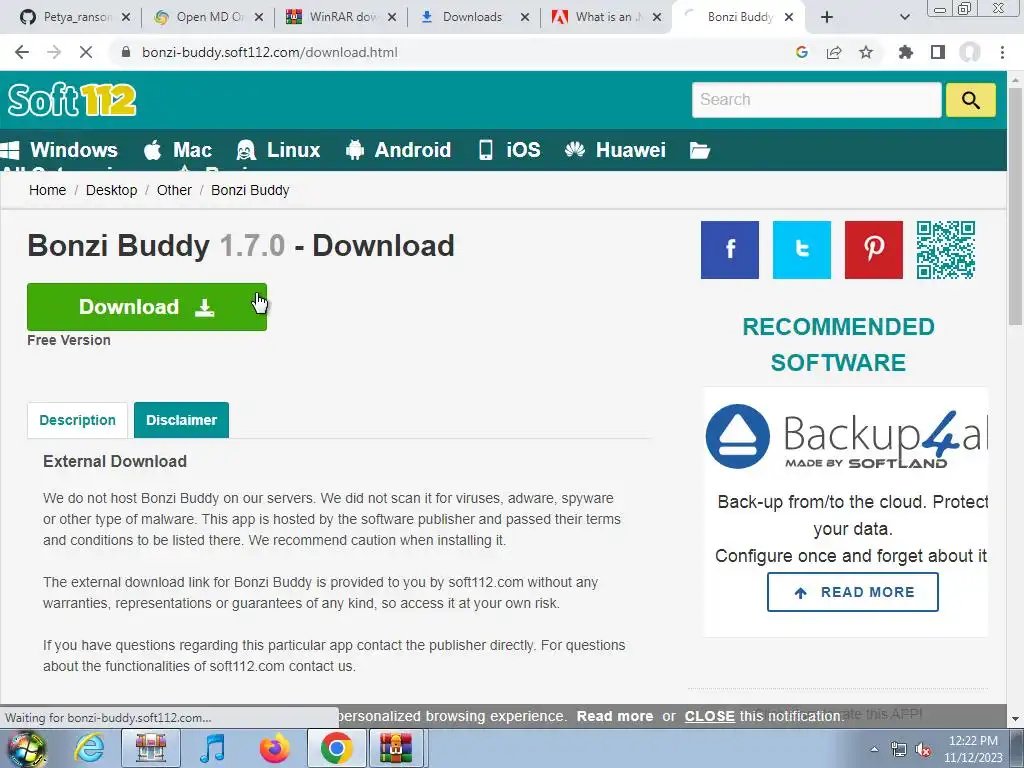The image size is (1024, 768).
Task: Open the Windows Start menu
Action: pos(25,748)
